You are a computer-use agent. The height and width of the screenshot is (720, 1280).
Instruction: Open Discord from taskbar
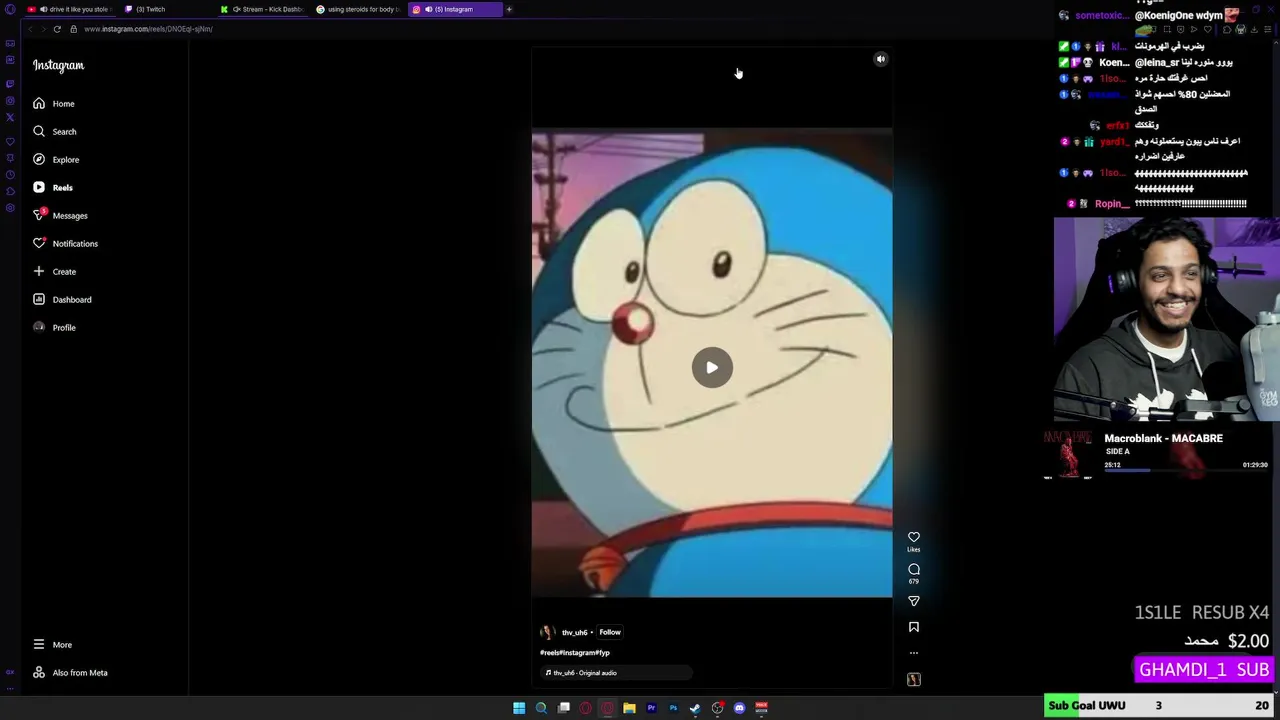739,708
